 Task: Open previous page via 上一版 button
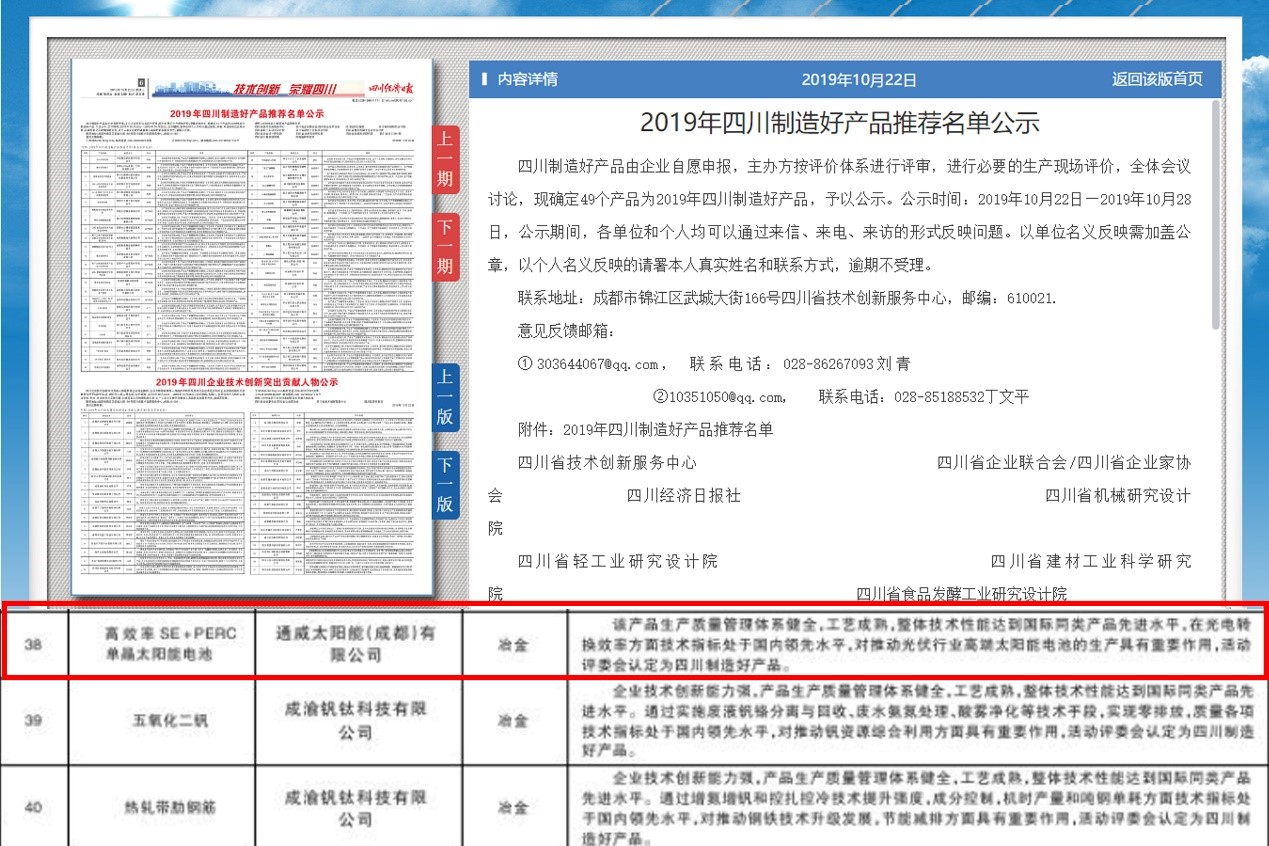tap(445, 396)
